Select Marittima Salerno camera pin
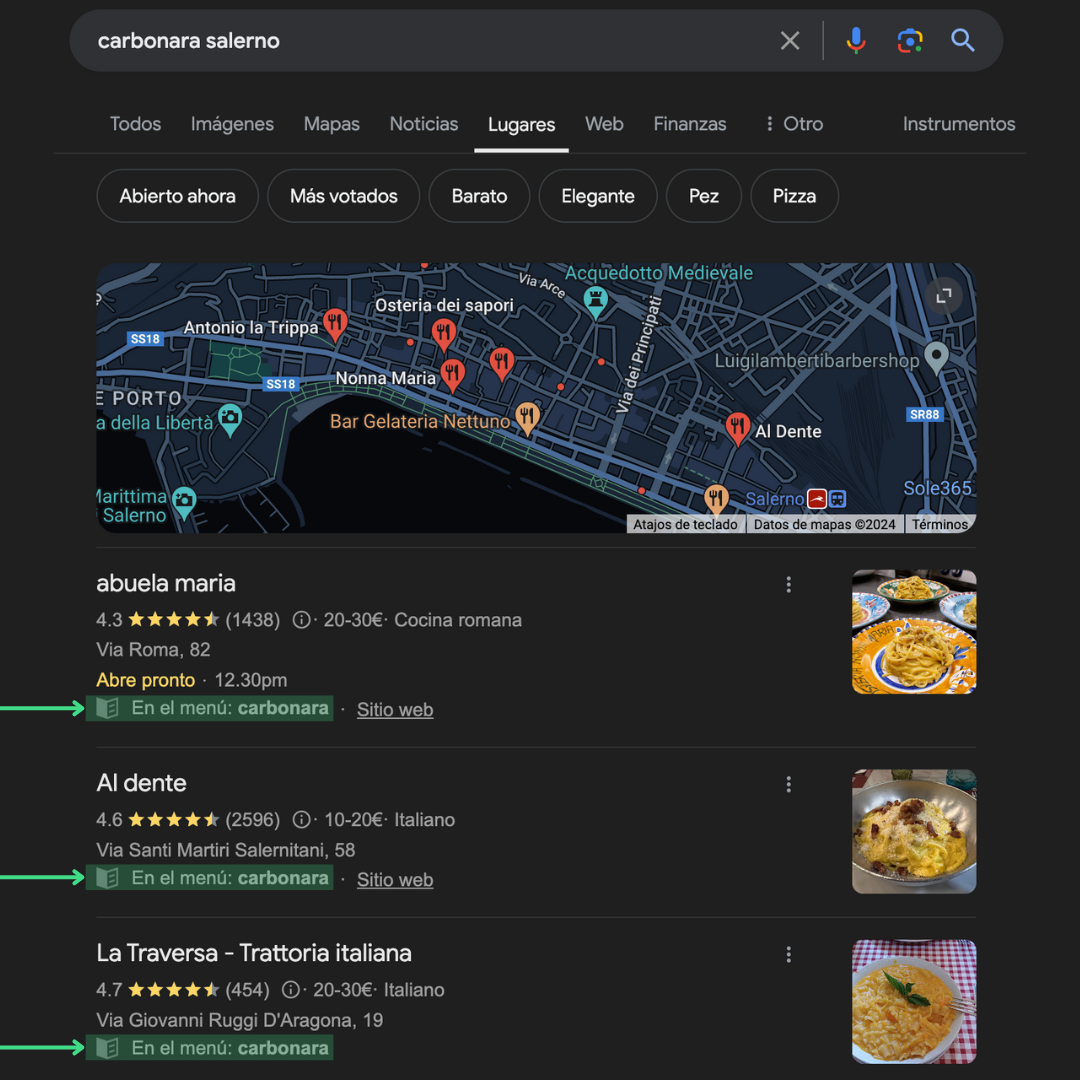Image resolution: width=1080 pixels, height=1080 pixels. pyautogui.click(x=184, y=502)
